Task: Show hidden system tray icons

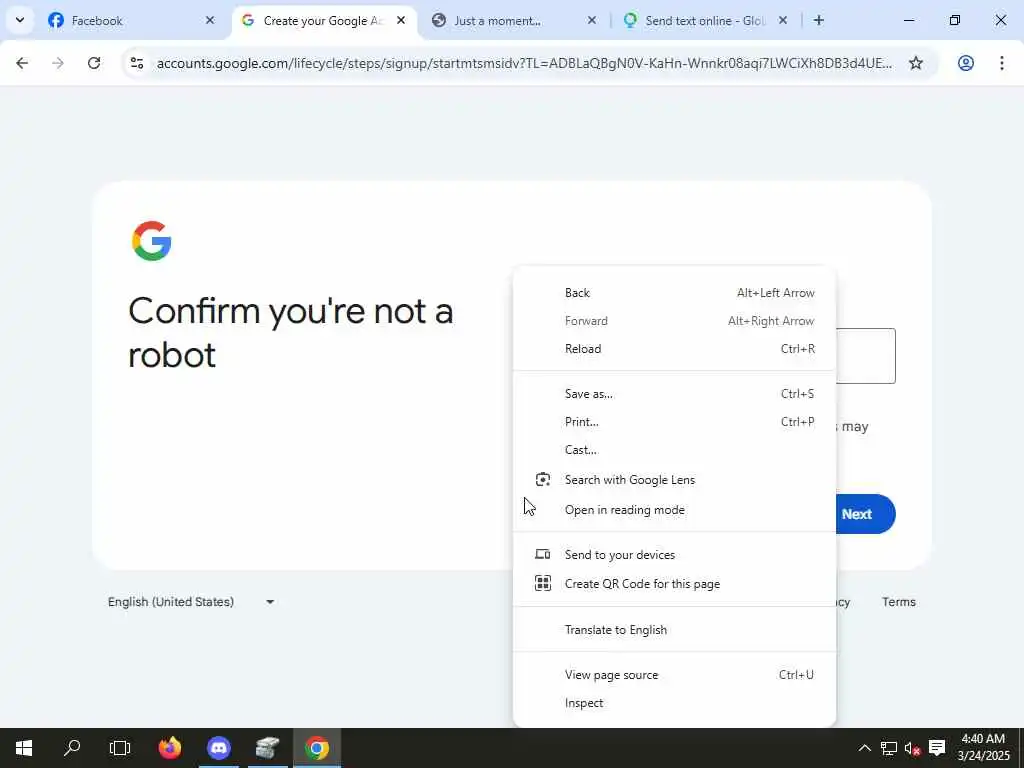Action: coord(864,748)
